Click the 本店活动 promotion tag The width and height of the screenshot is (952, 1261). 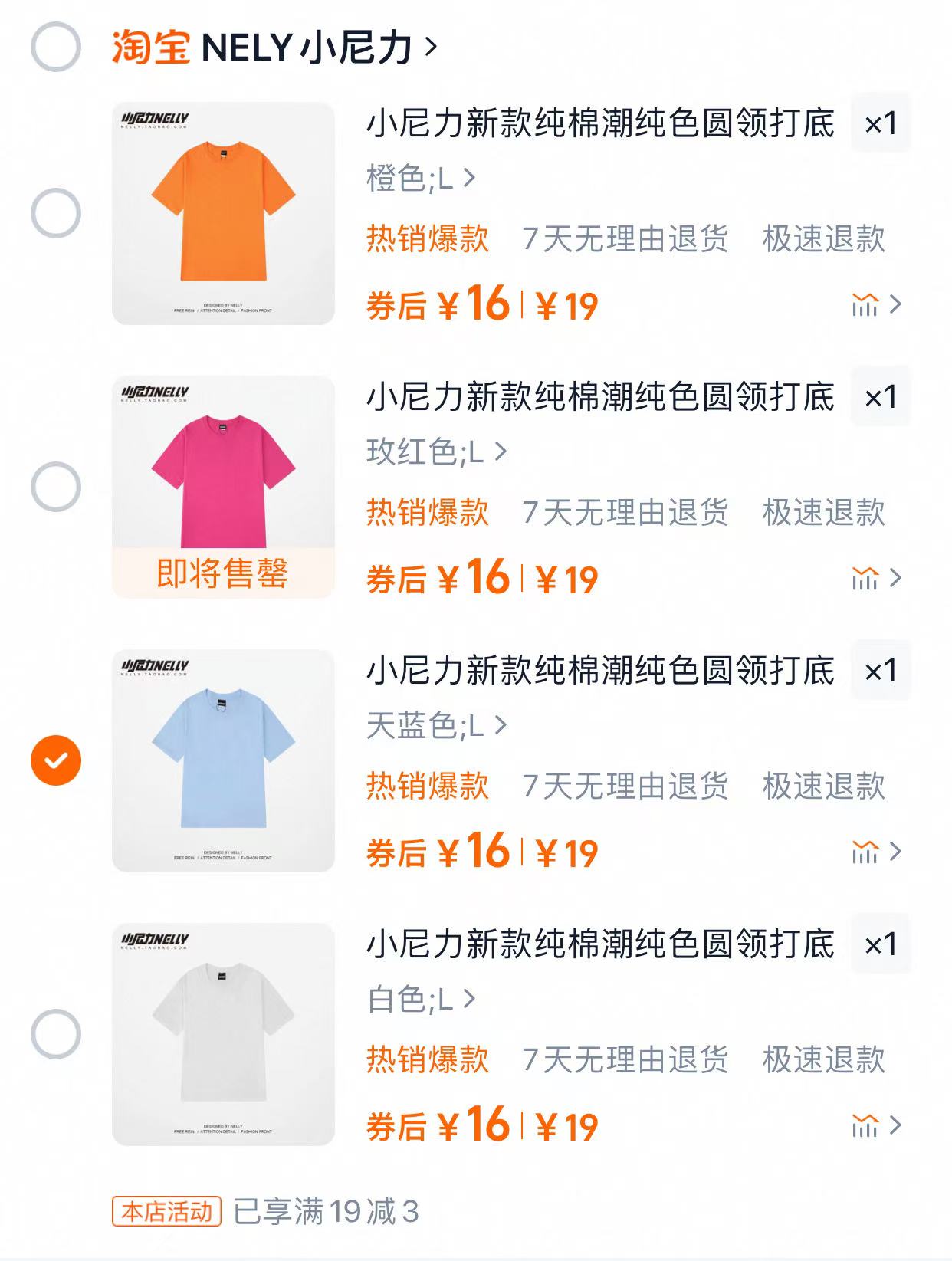[166, 1212]
